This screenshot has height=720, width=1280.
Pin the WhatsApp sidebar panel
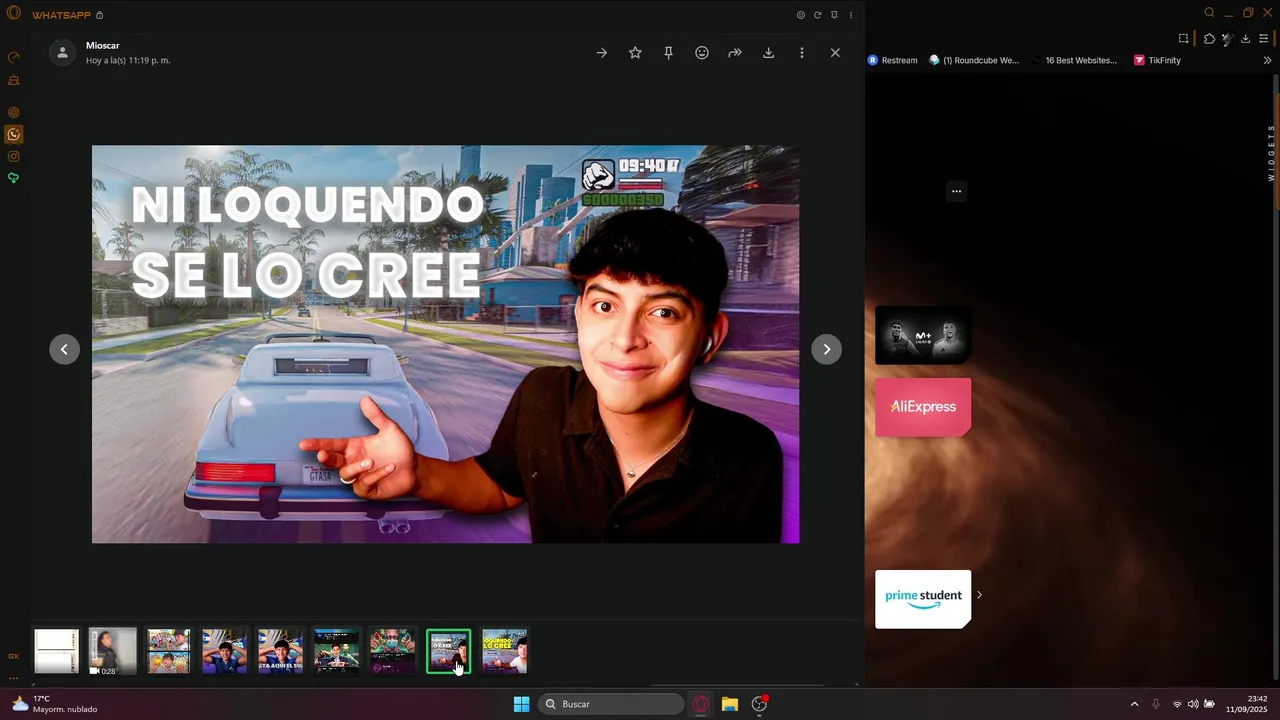click(x=834, y=15)
